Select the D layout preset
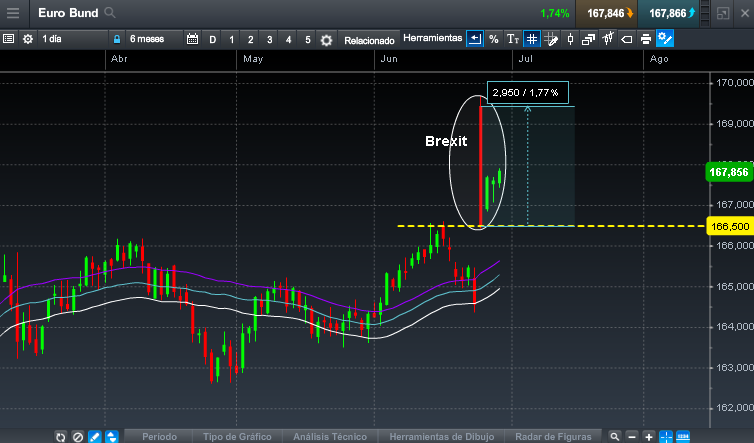Viewport: 754px width, 443px height. (x=213, y=39)
